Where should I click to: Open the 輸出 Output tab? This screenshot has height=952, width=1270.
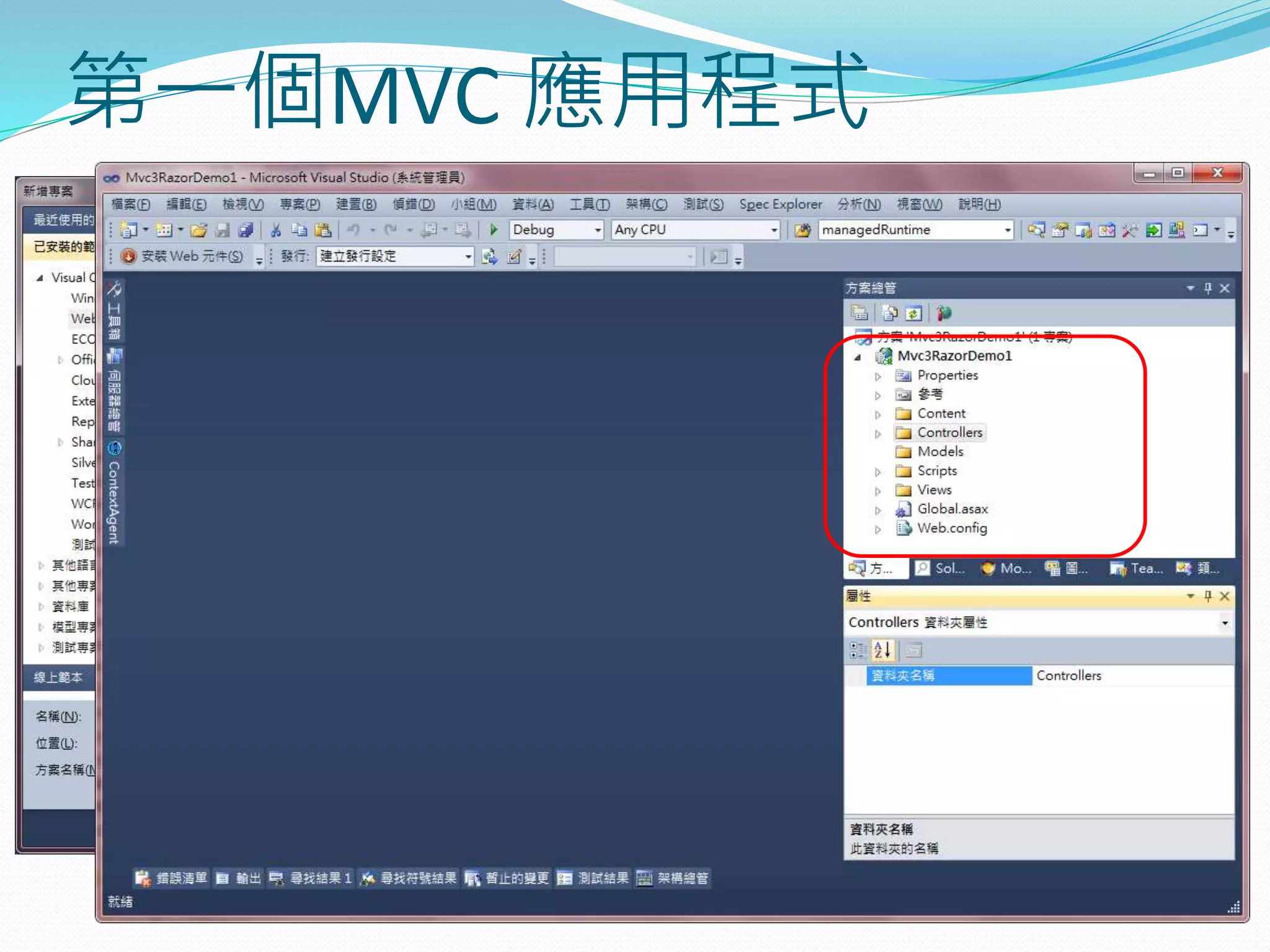pyautogui.click(x=238, y=878)
